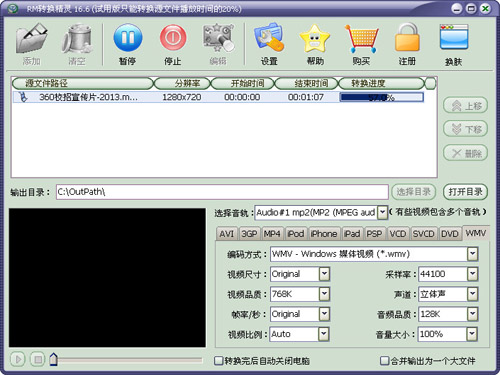
Task: Select file name 360校招宣传片-2013.m...
Action: point(88,97)
